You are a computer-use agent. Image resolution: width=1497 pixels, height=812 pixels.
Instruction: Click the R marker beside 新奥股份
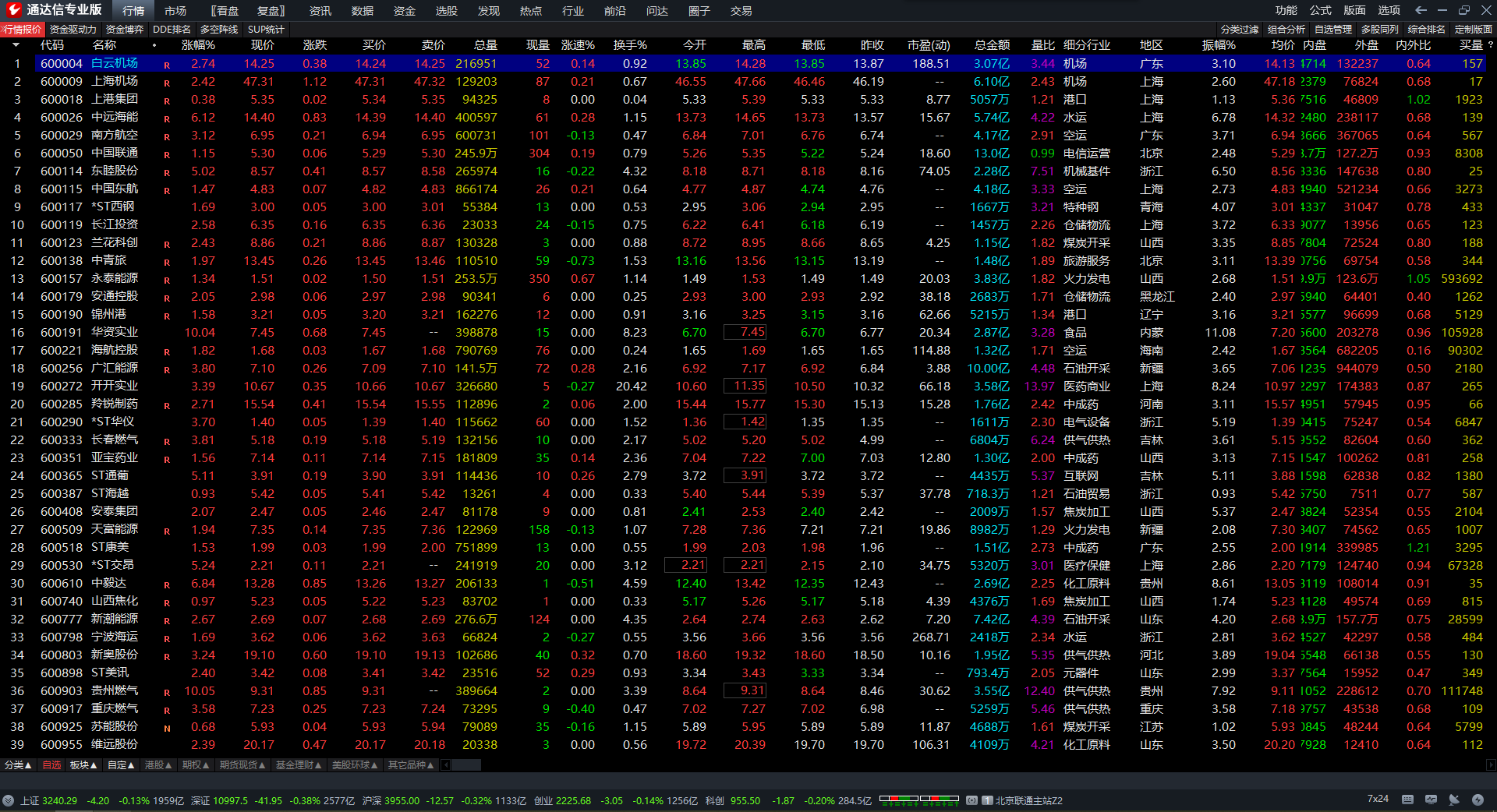(167, 657)
